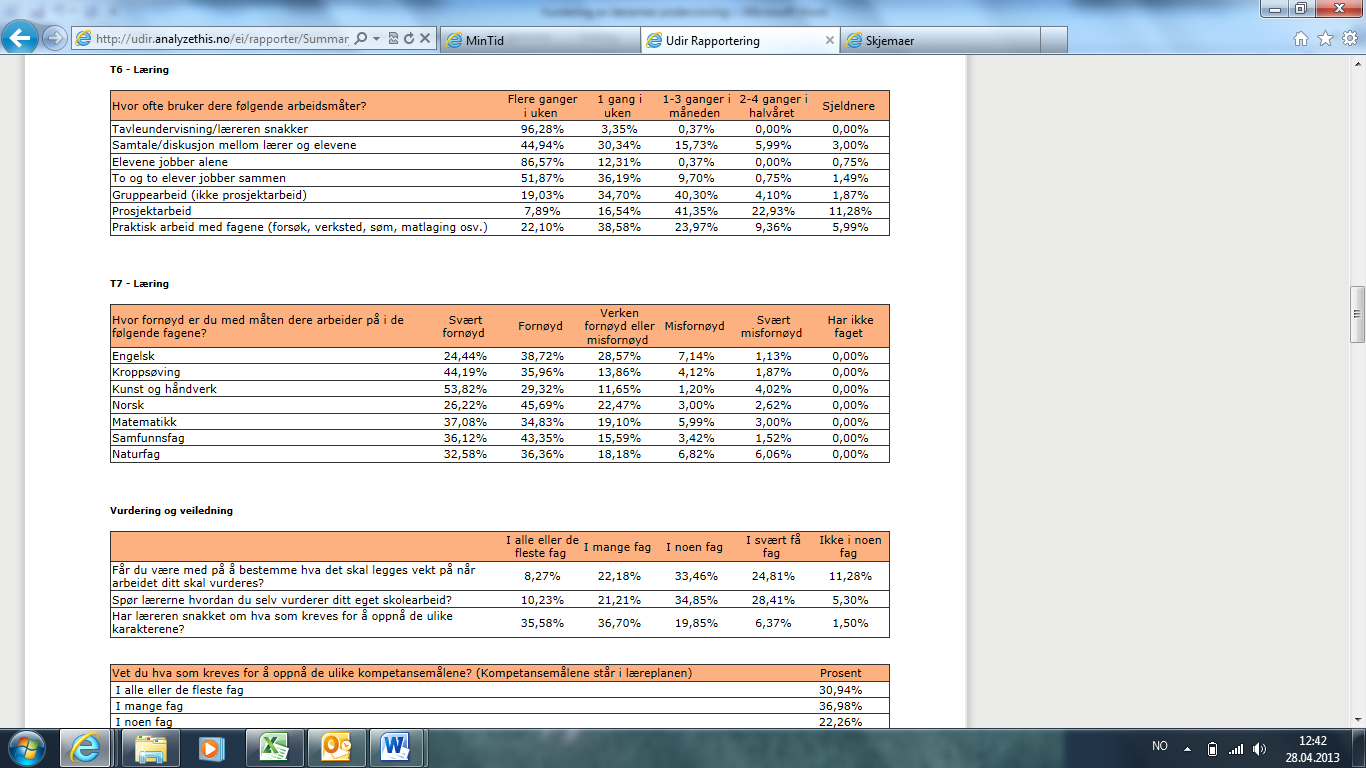The height and width of the screenshot is (768, 1366).
Task: Switch to the Skjemaer tab
Action: 940,40
